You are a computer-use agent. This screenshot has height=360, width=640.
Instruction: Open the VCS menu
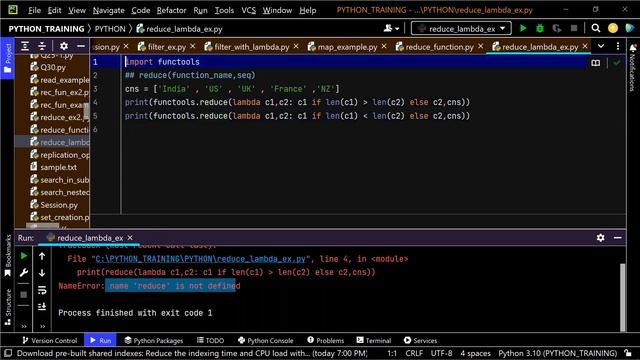(x=248, y=10)
